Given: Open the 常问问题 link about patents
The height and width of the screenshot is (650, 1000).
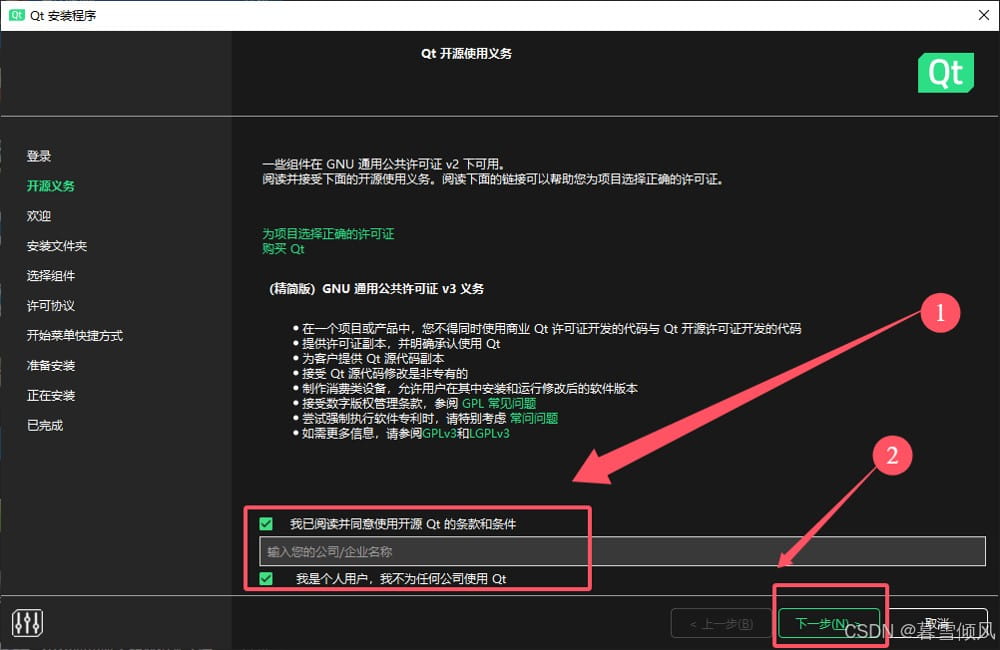Looking at the screenshot, I should pos(534,418).
